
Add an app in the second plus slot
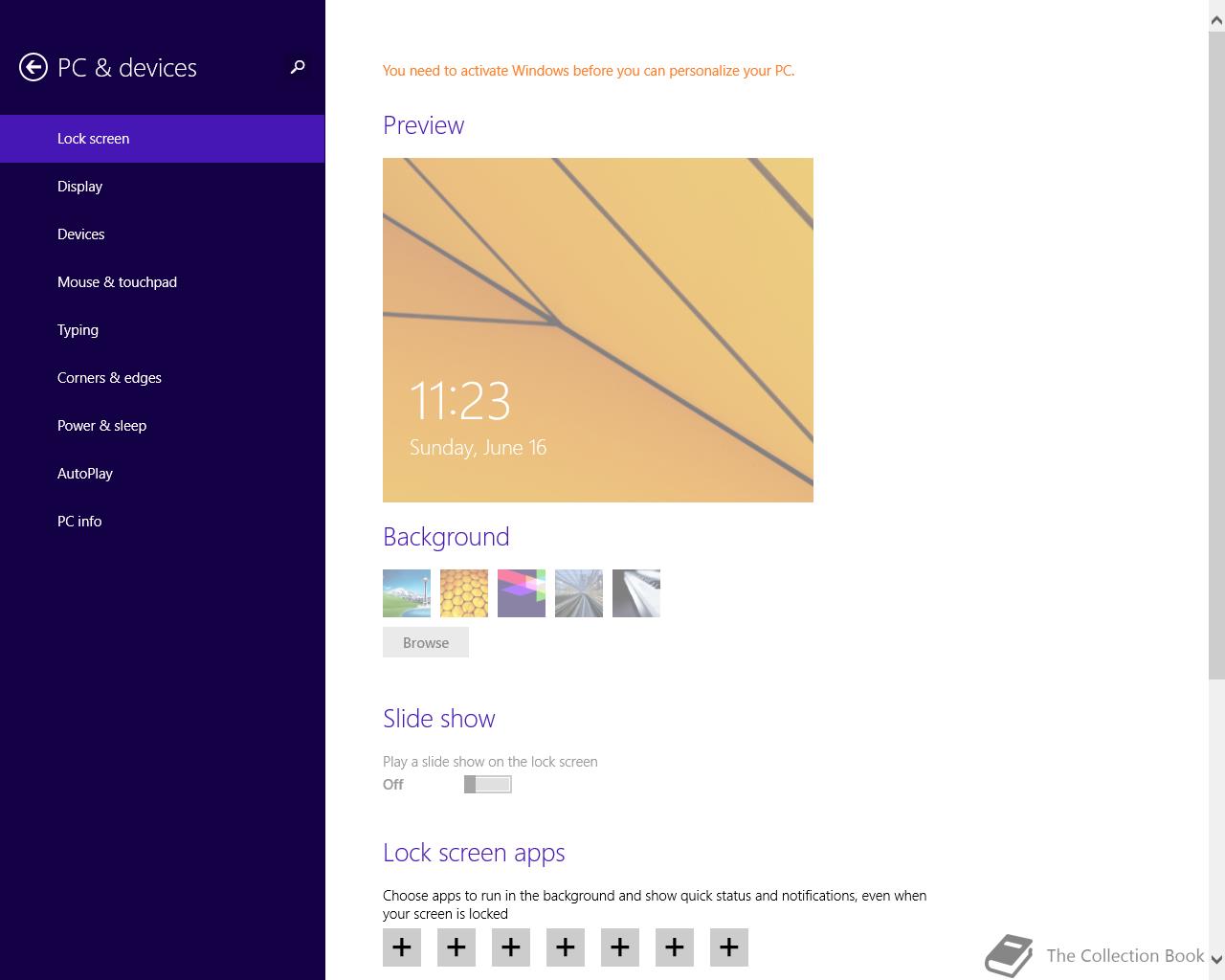coord(457,947)
